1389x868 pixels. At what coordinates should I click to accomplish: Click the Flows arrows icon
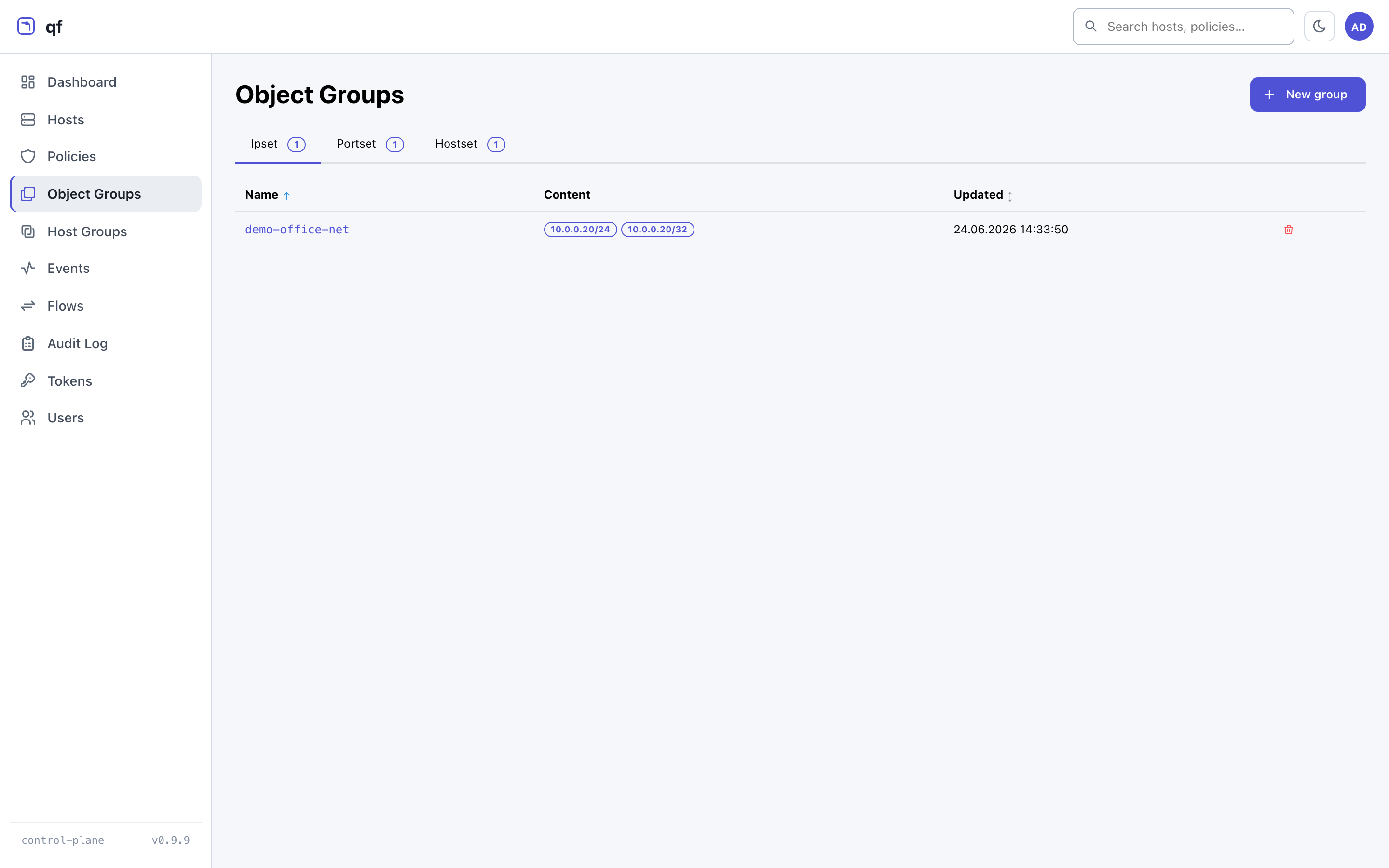coord(28,306)
